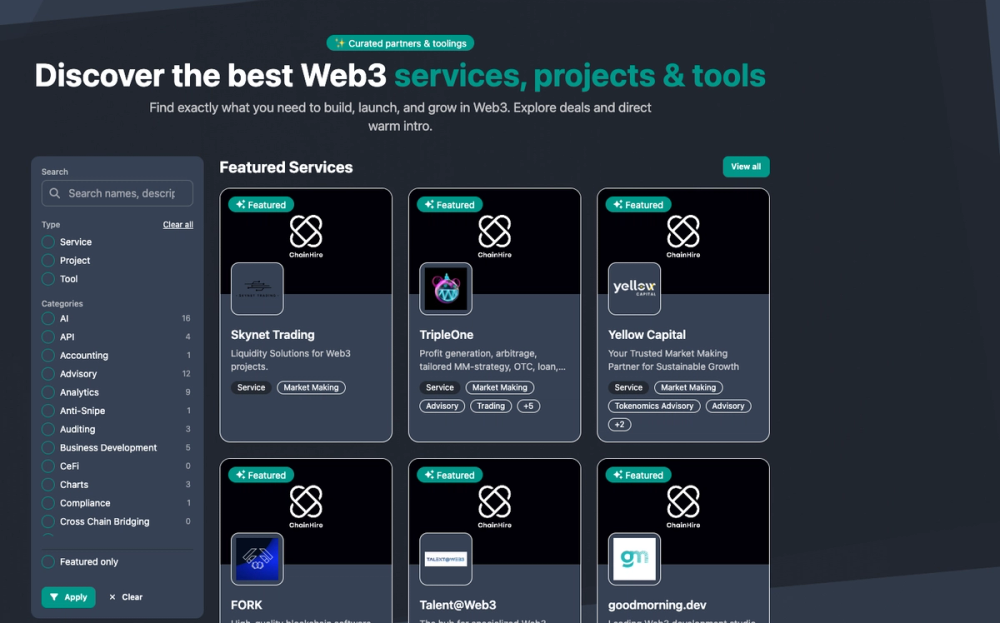Open the Yellow Capital card title
Screen dimensions: 1000x623
point(647,335)
